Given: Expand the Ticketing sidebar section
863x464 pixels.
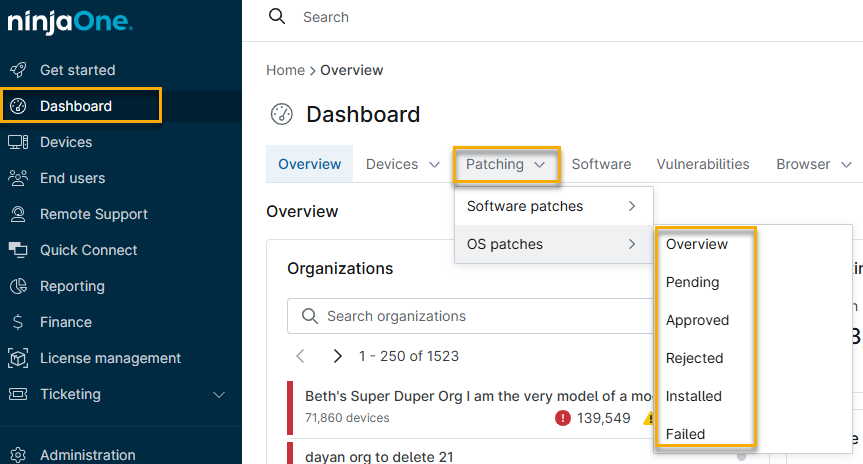Looking at the screenshot, I should click(x=219, y=395).
